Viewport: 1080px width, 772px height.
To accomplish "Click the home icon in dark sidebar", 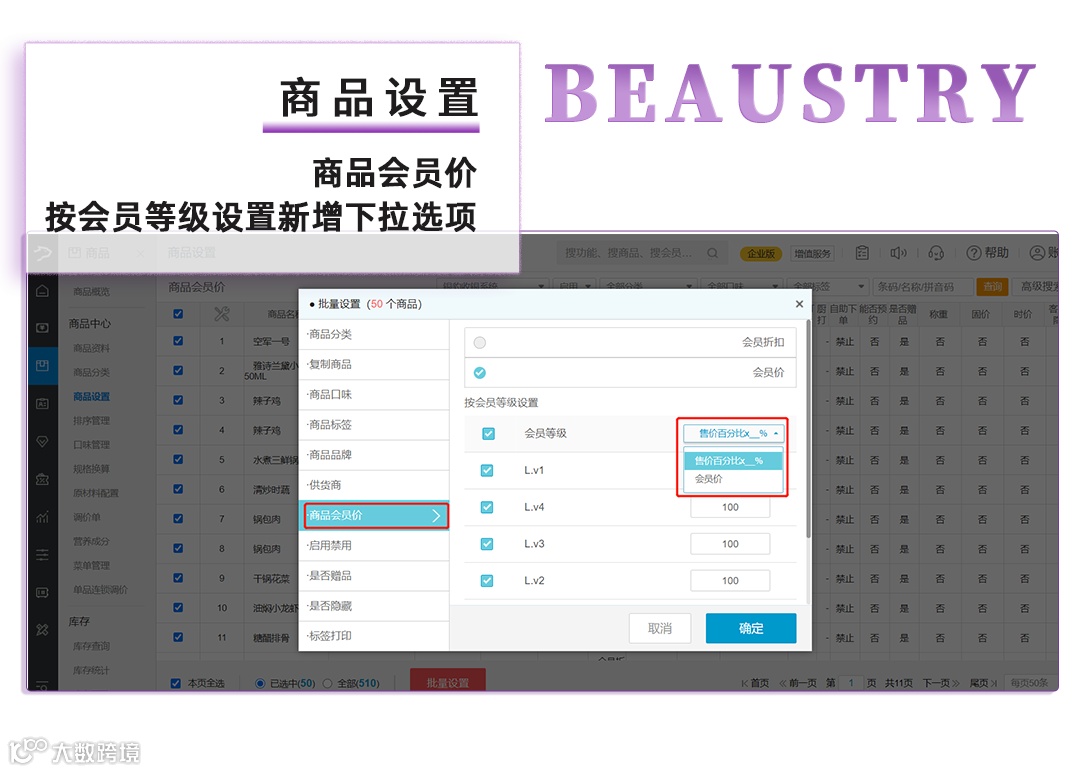I will (x=42, y=291).
